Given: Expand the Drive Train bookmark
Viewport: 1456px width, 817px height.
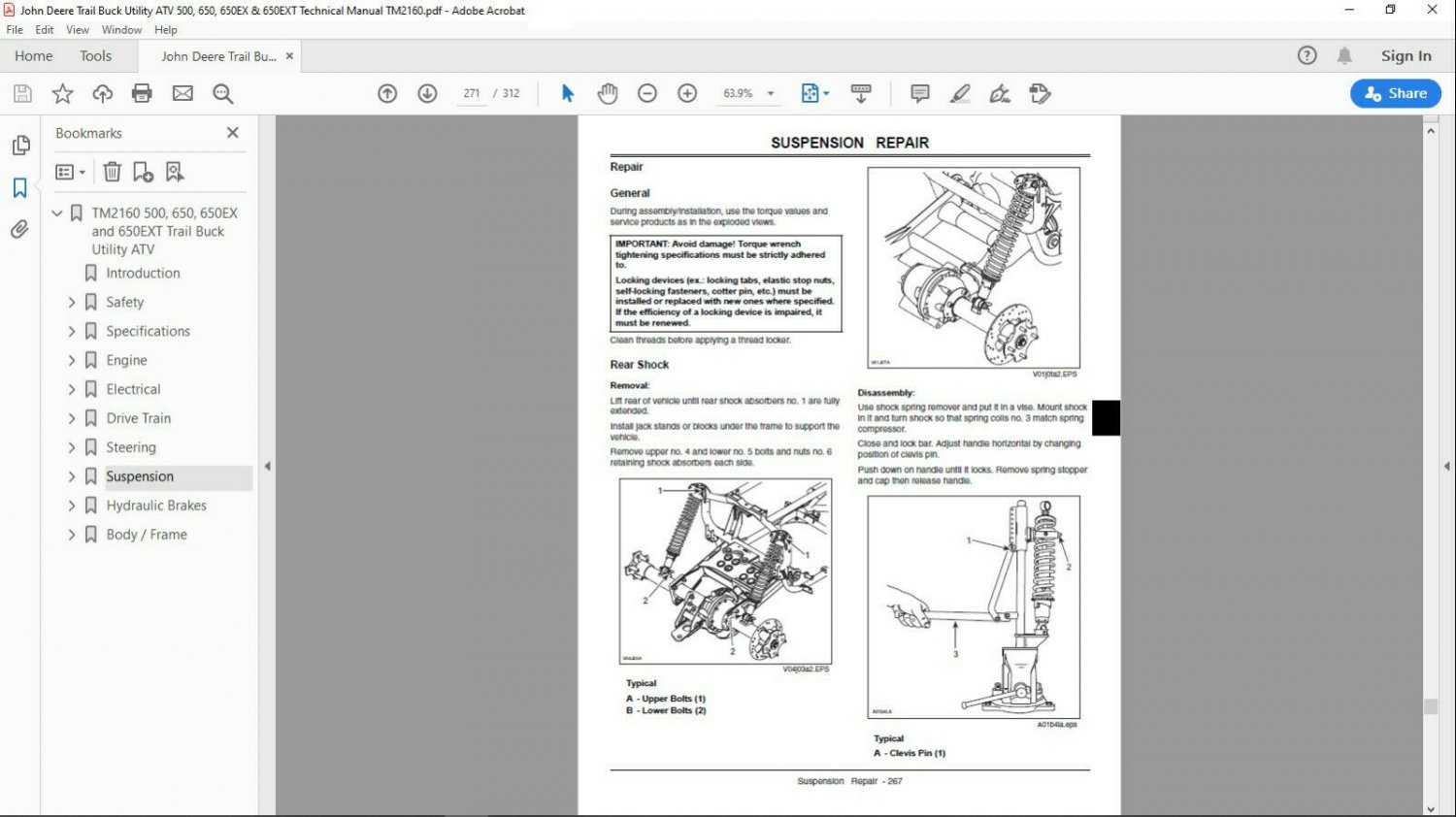Looking at the screenshot, I should [72, 418].
